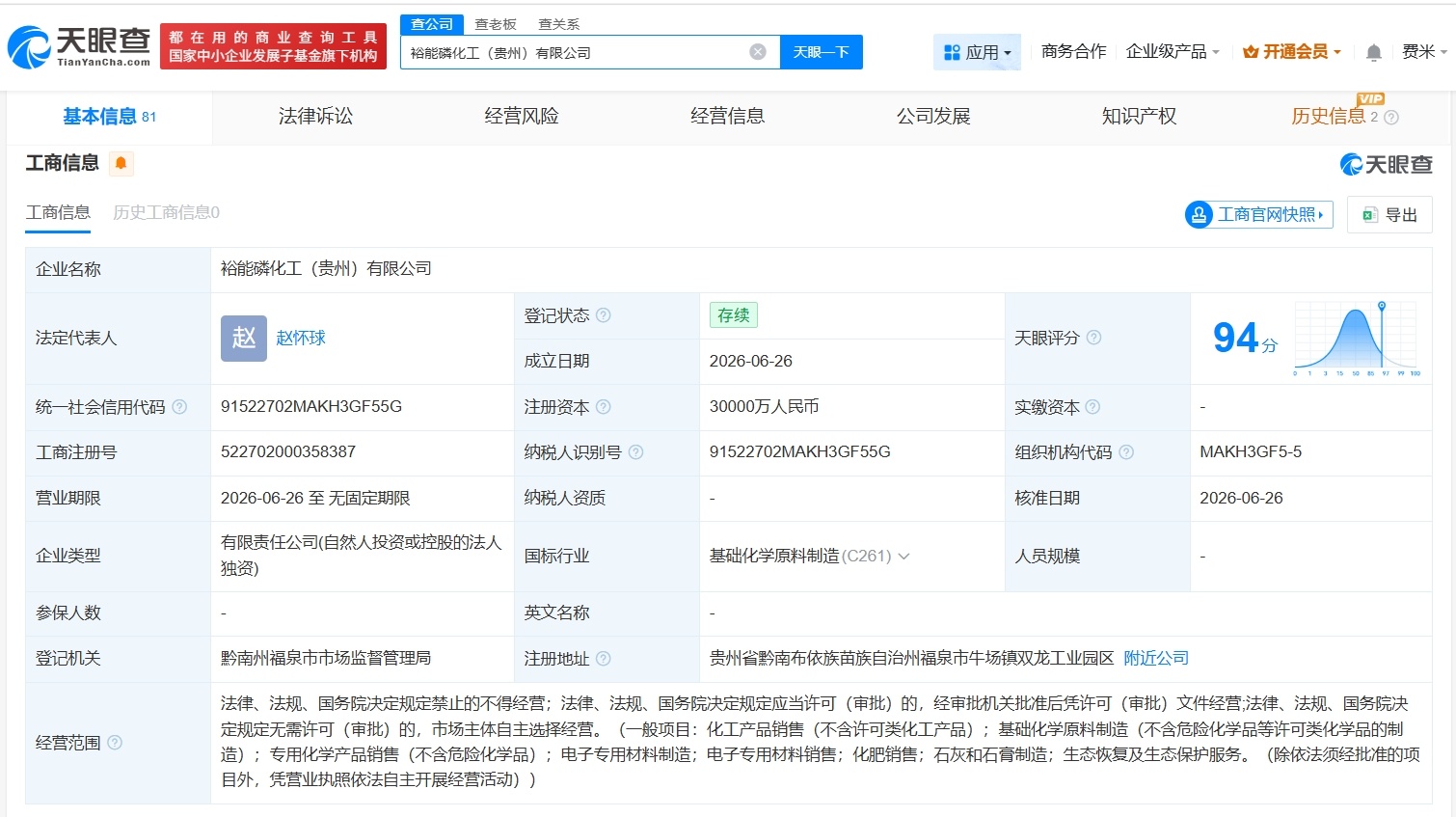Click the help icon next to 实缴资本
Image resolution: width=1456 pixels, height=817 pixels.
tap(1092, 407)
